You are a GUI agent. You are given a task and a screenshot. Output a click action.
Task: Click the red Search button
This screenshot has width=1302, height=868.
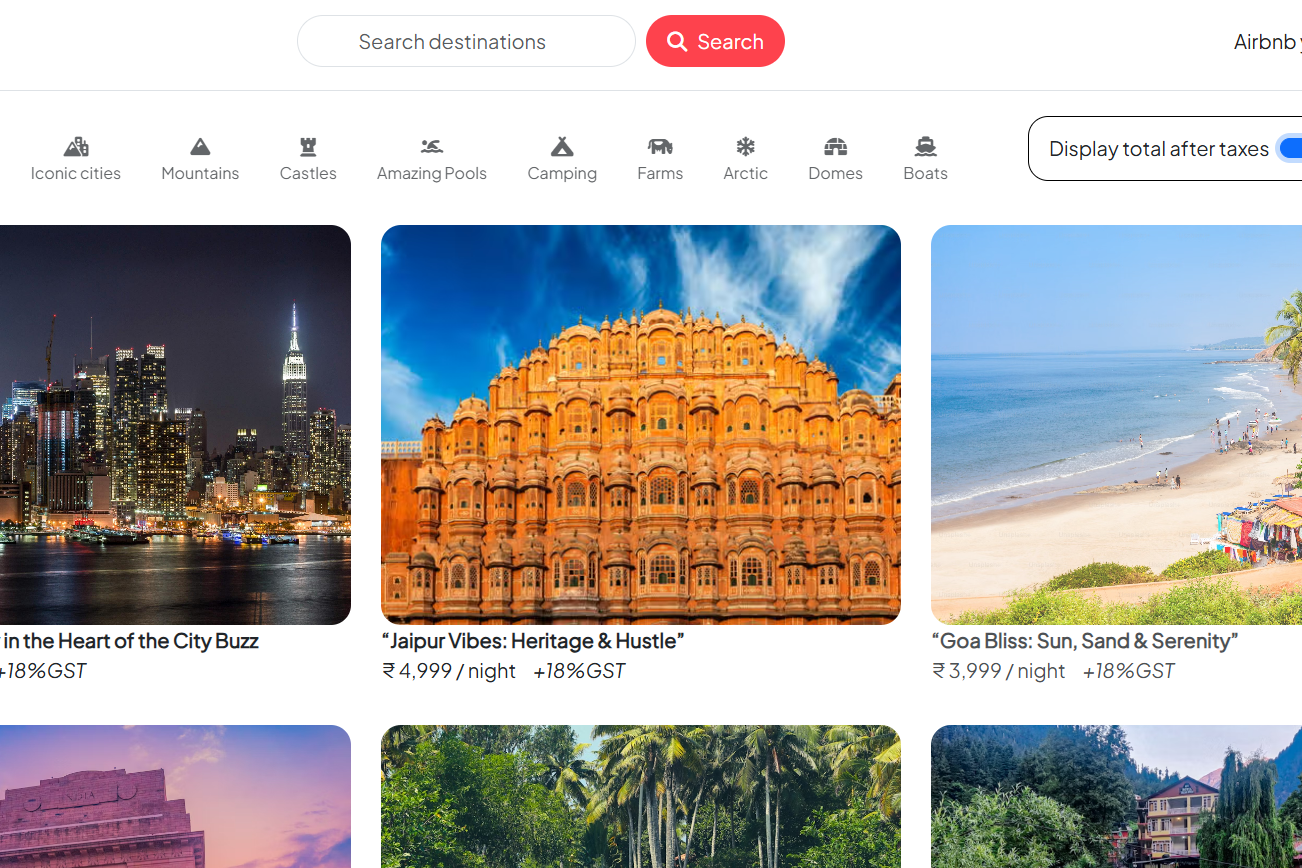pyautogui.click(x=715, y=41)
